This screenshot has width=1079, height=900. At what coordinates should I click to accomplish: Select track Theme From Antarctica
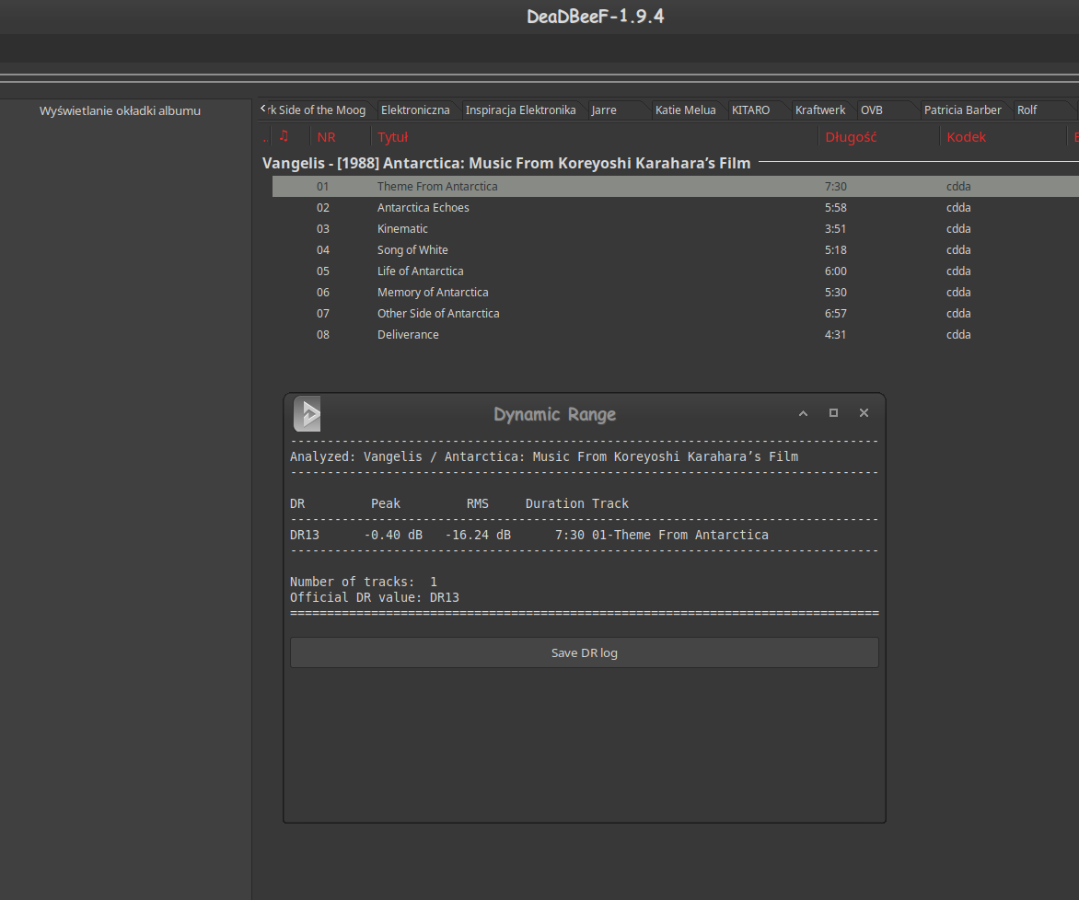(x=675, y=186)
